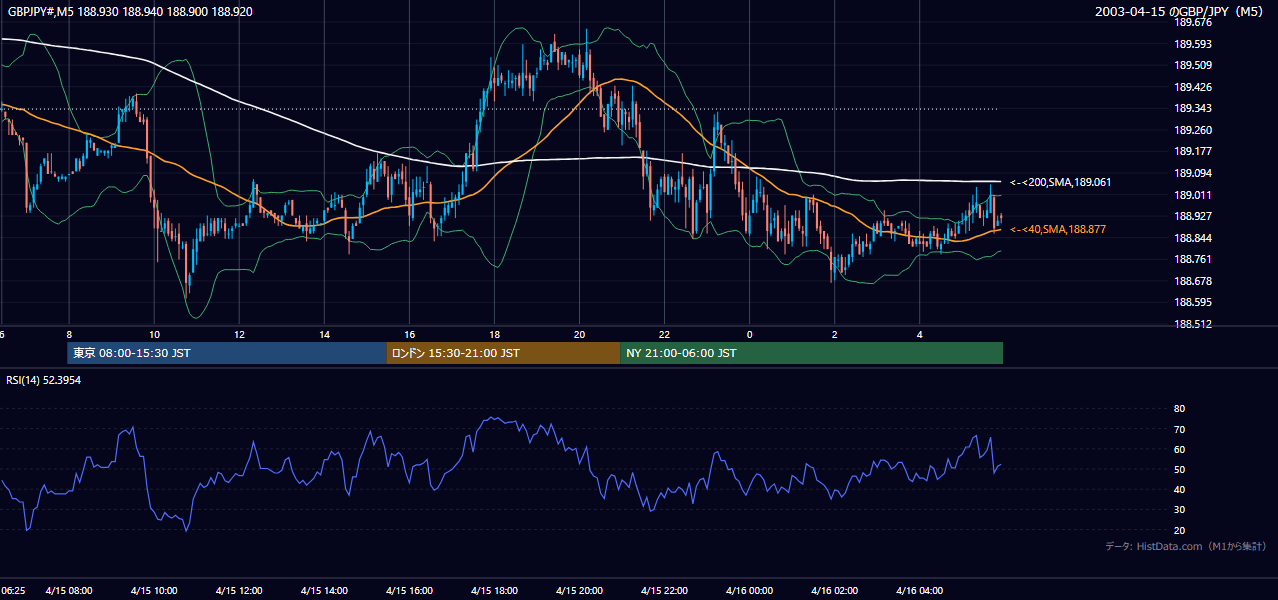This screenshot has height=600, width=1278.
Task: Click the 4/15 14:00 date label
Action: point(323,591)
